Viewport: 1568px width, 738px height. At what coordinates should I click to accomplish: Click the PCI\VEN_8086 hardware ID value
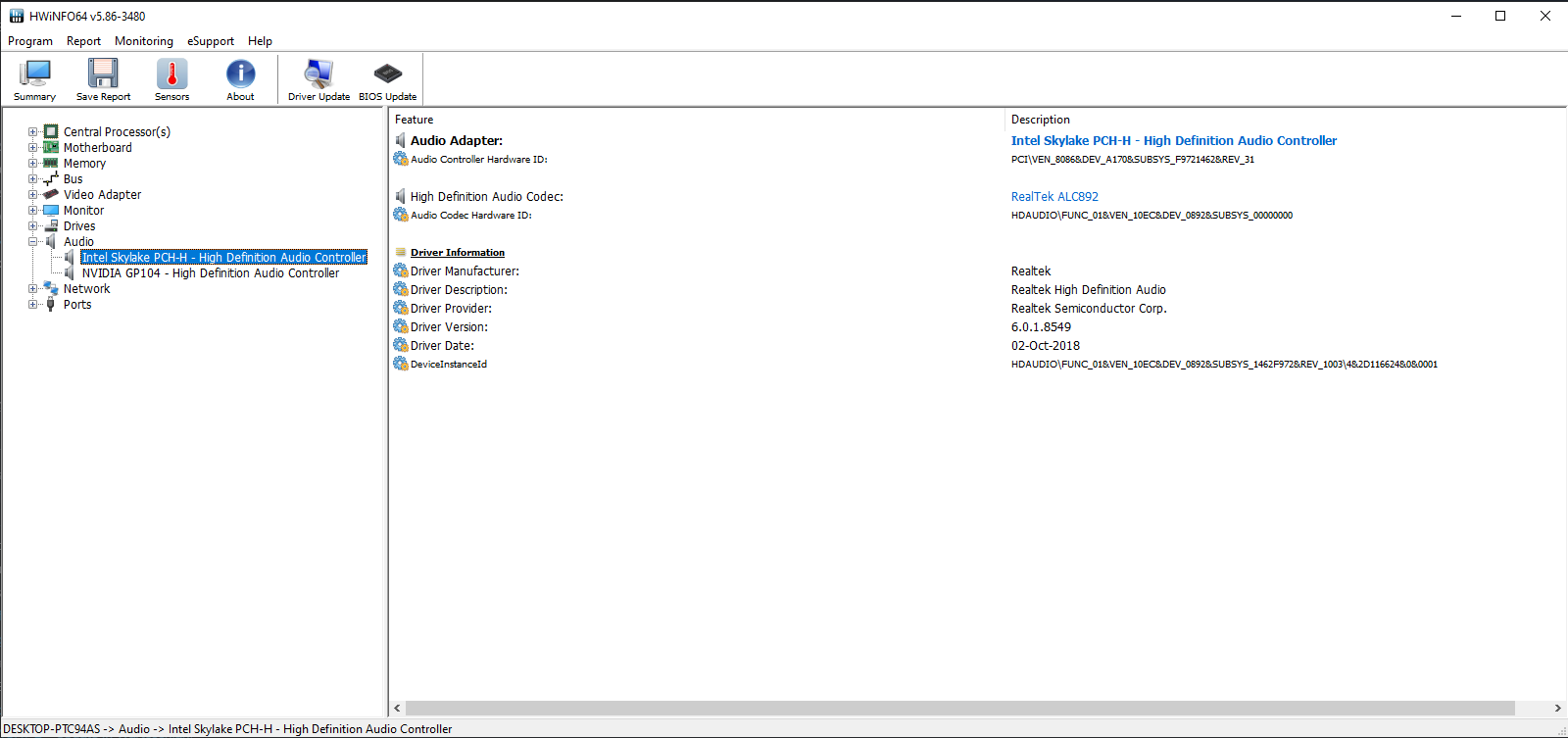(1133, 159)
